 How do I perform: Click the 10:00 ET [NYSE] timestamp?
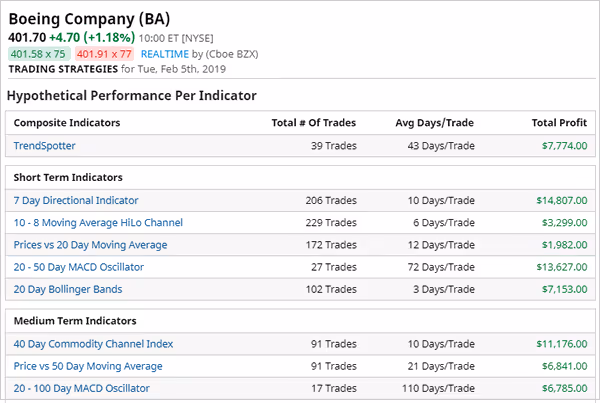tap(176, 39)
